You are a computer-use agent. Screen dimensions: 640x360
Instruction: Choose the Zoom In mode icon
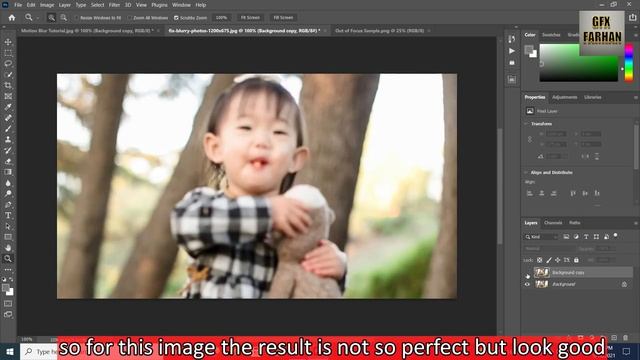pos(51,18)
